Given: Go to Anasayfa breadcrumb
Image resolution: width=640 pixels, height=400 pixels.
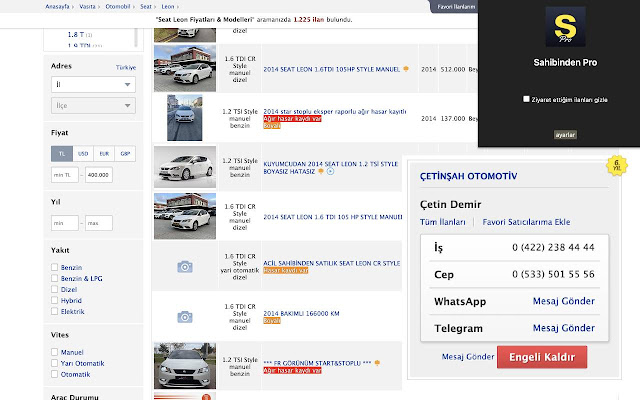Looking at the screenshot, I should tap(57, 7).
